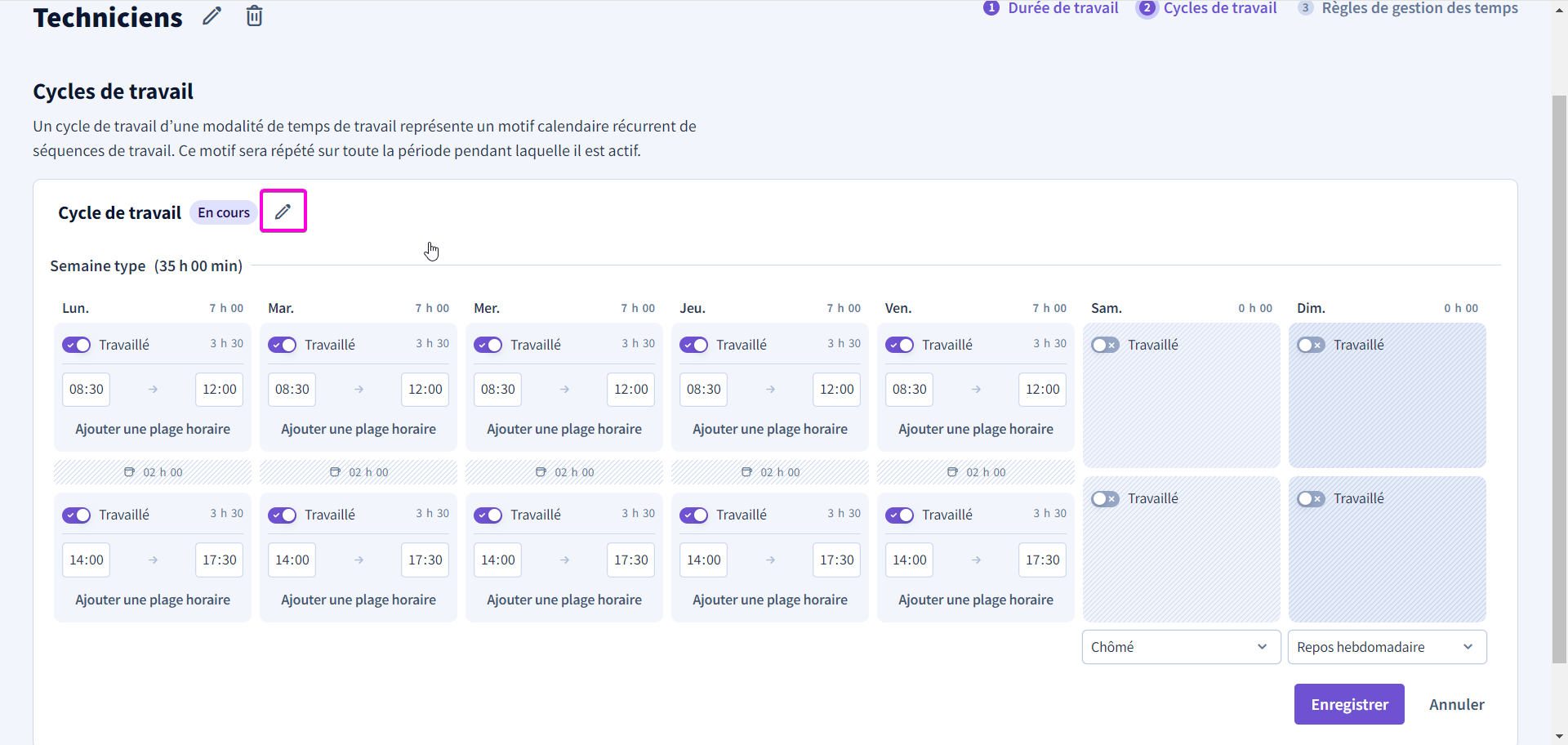Click the arrow between Monday 08:30 and 12:00
1568x745 pixels.
coord(153,390)
